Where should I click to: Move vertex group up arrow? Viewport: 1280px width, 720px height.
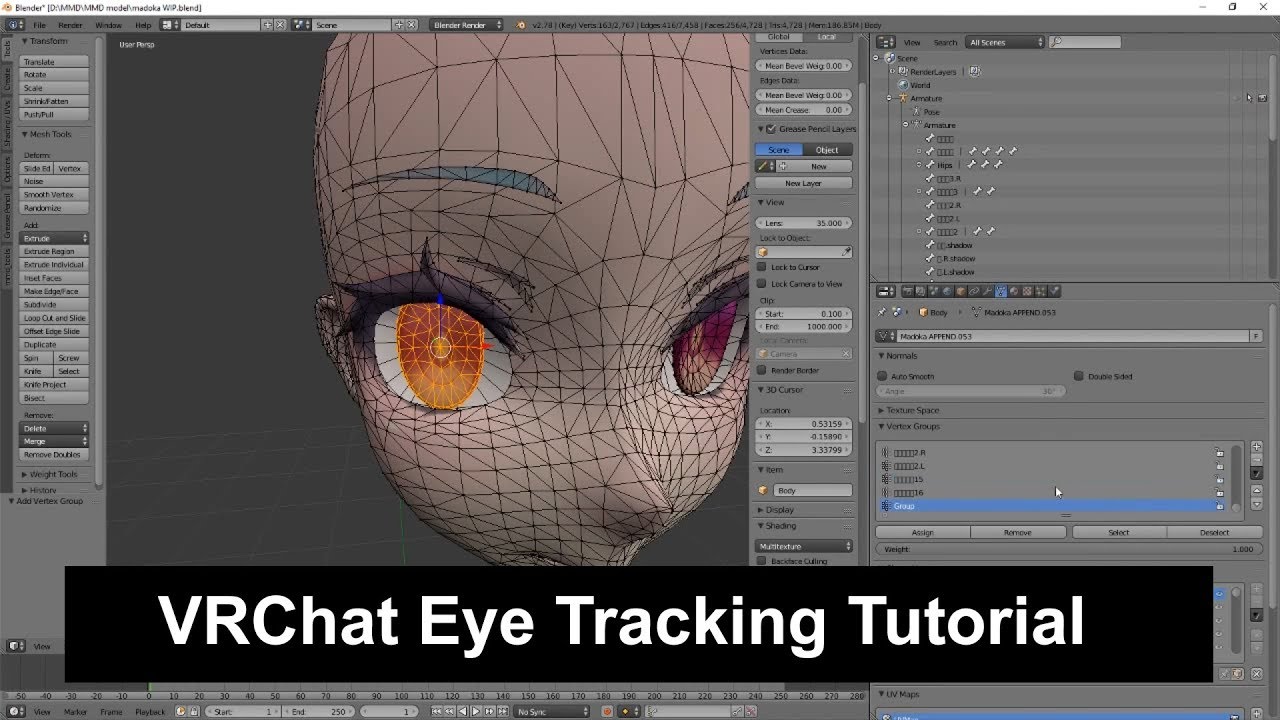1257,491
